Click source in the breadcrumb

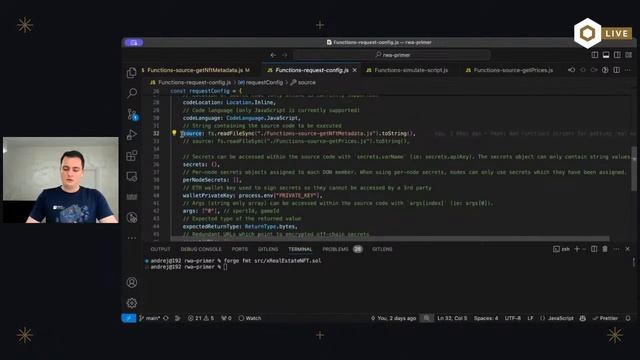[303, 82]
